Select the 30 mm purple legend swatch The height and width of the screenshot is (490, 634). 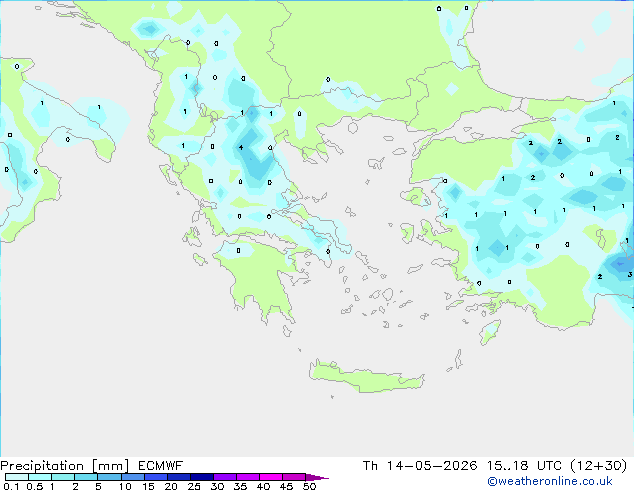(x=225, y=477)
